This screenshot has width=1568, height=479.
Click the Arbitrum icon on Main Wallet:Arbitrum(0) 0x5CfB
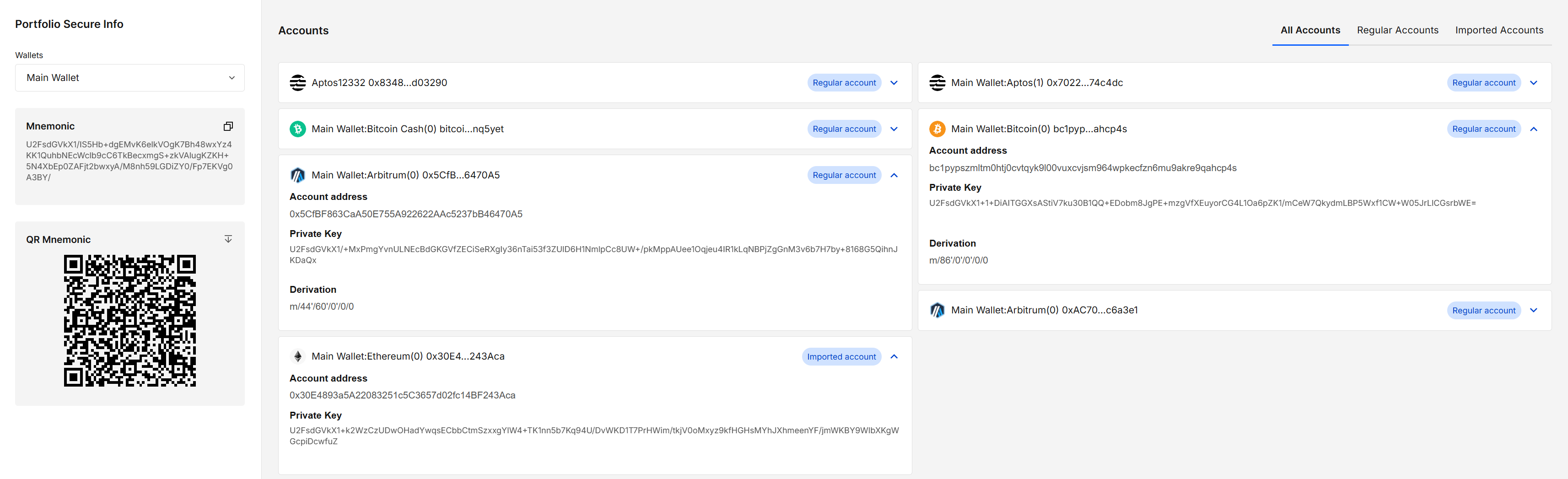[x=298, y=175]
